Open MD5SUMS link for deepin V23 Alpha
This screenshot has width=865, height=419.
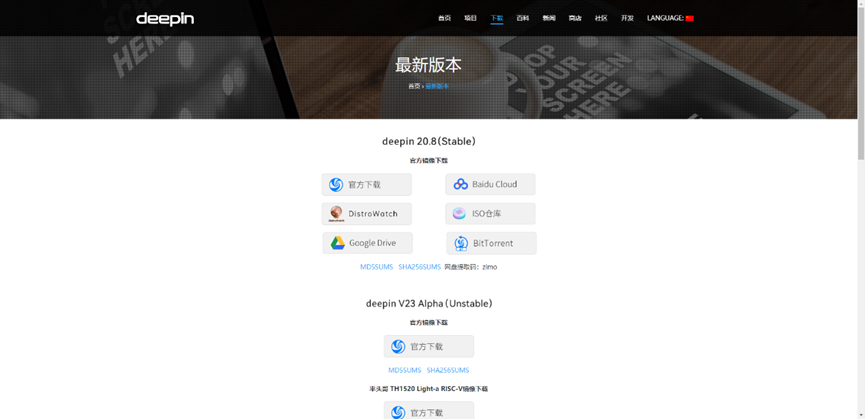click(x=404, y=370)
